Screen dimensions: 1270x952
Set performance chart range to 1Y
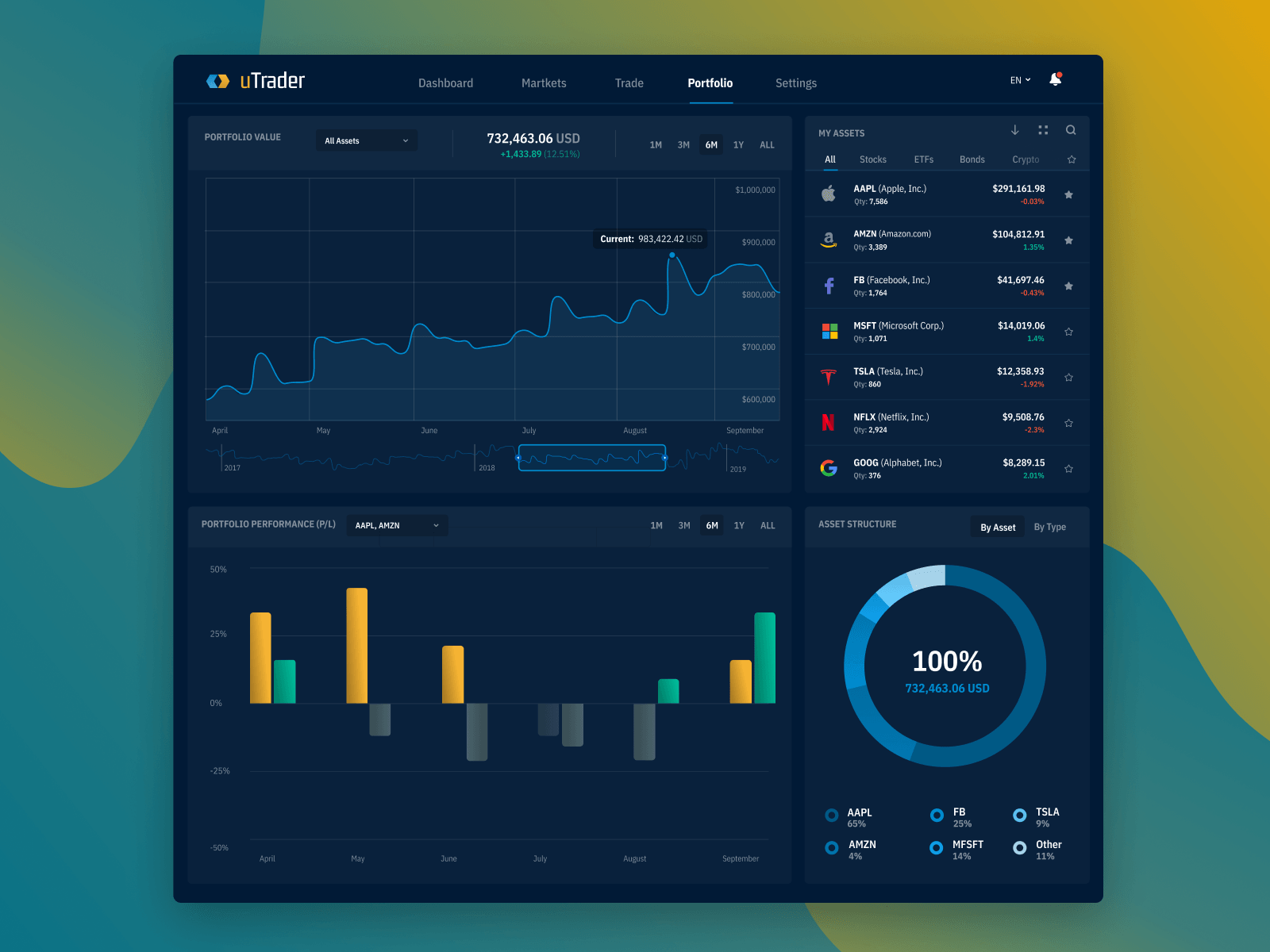click(x=739, y=526)
